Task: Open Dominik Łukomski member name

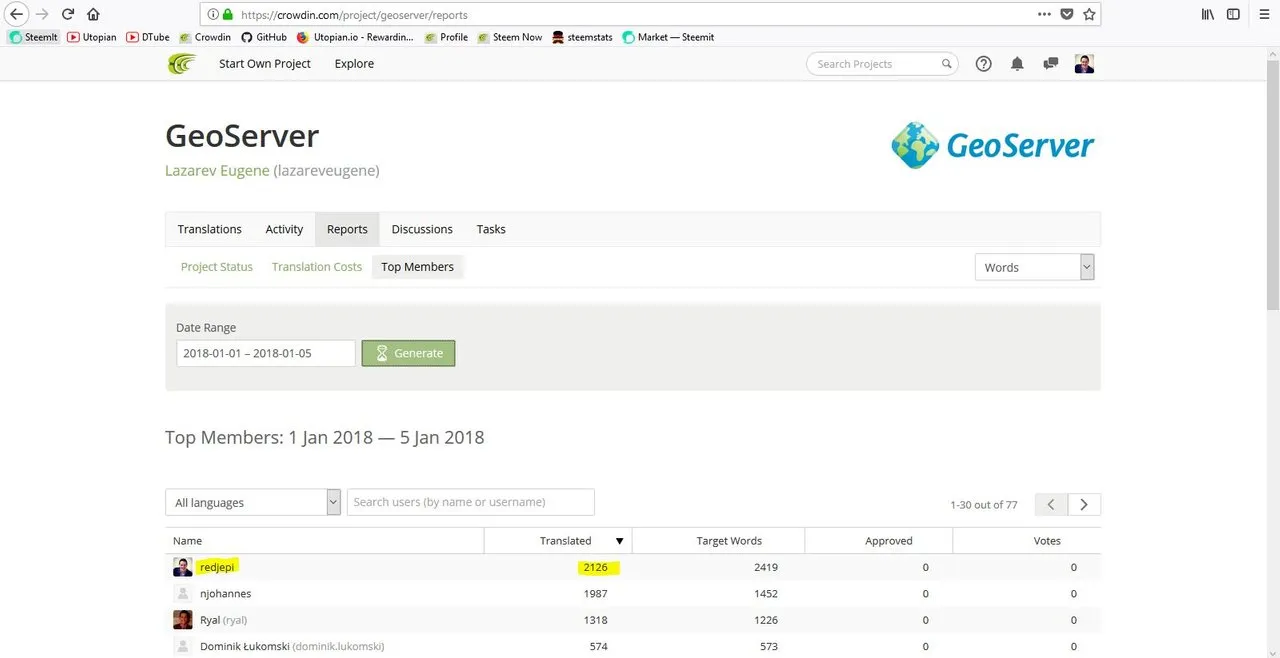Action: pos(292,647)
